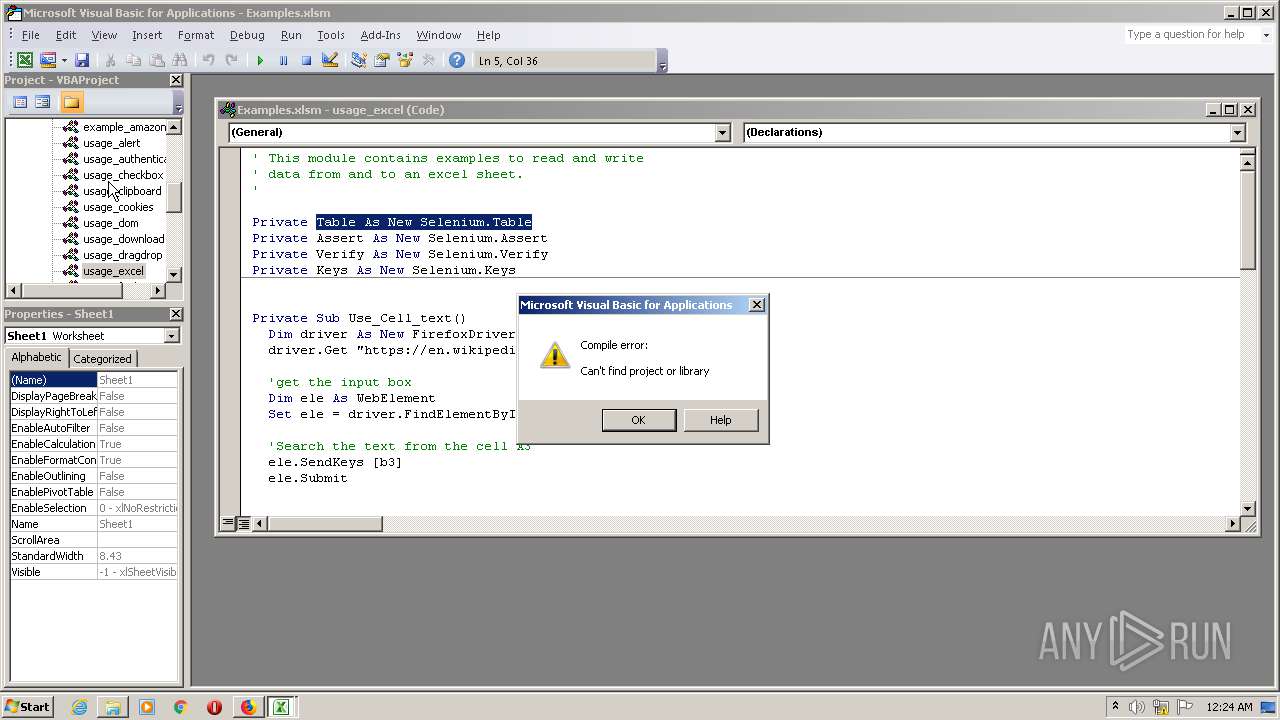This screenshot has height=720, width=1280.
Task: Save Examples.xlsm with the floppy disk icon
Action: click(82, 61)
